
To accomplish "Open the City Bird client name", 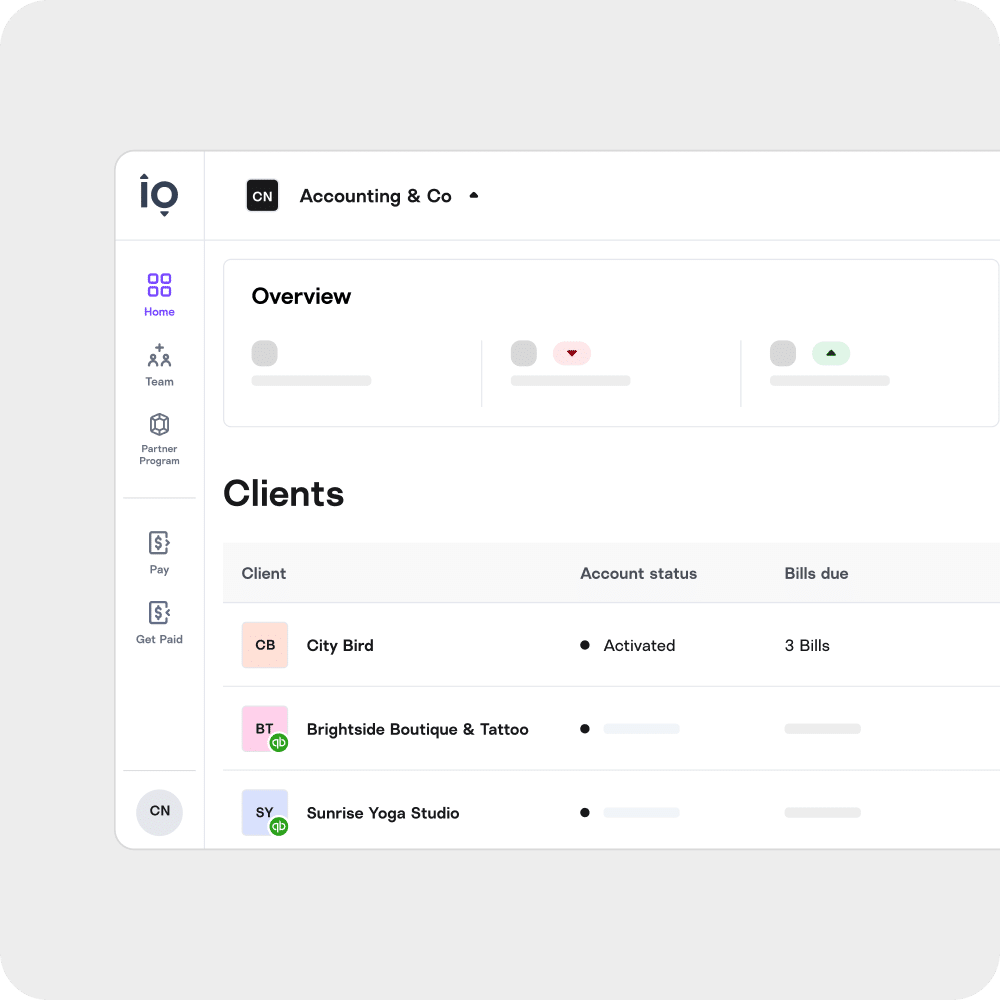I will 340,645.
